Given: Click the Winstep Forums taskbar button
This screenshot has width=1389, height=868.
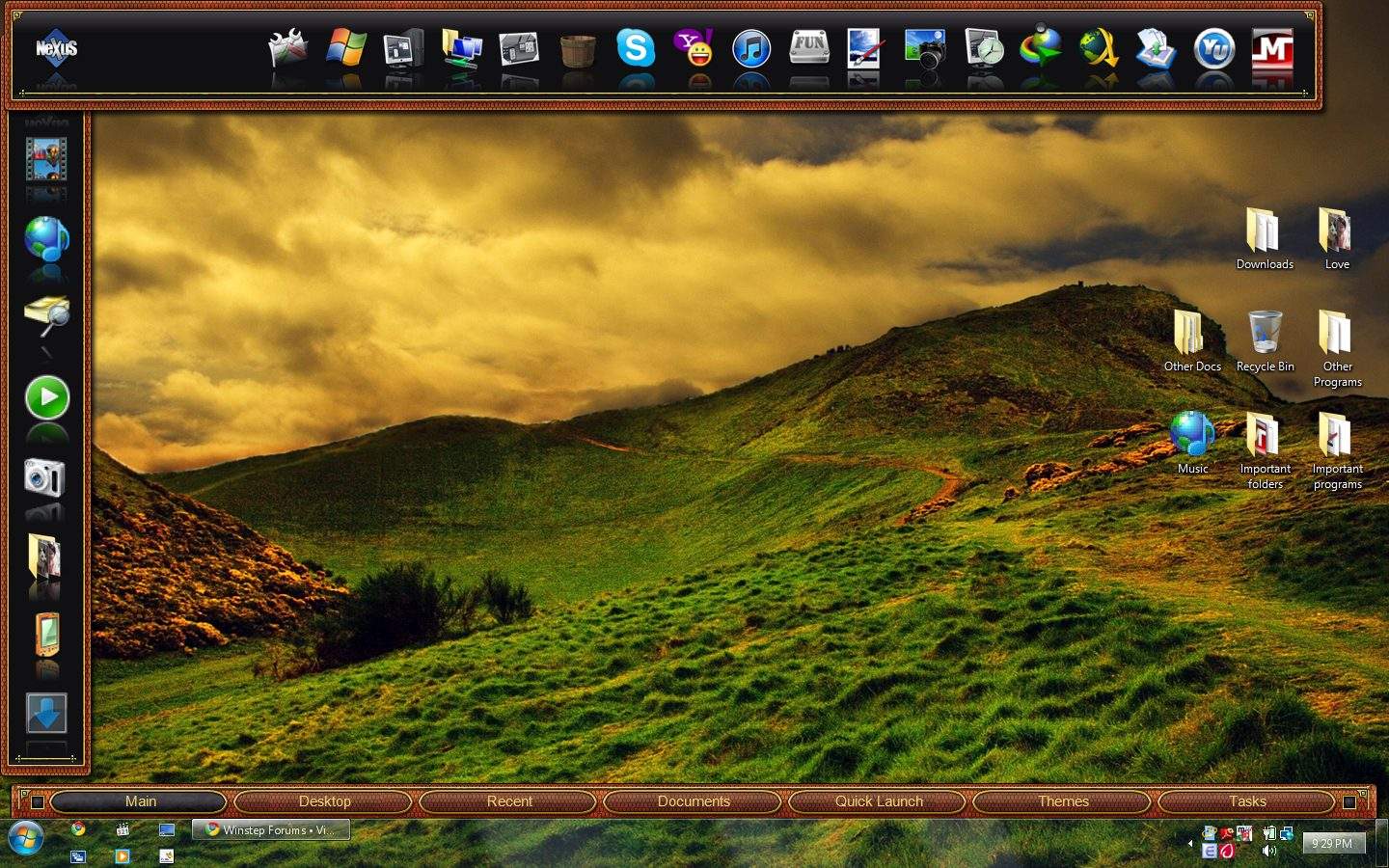Looking at the screenshot, I should tap(271, 829).
